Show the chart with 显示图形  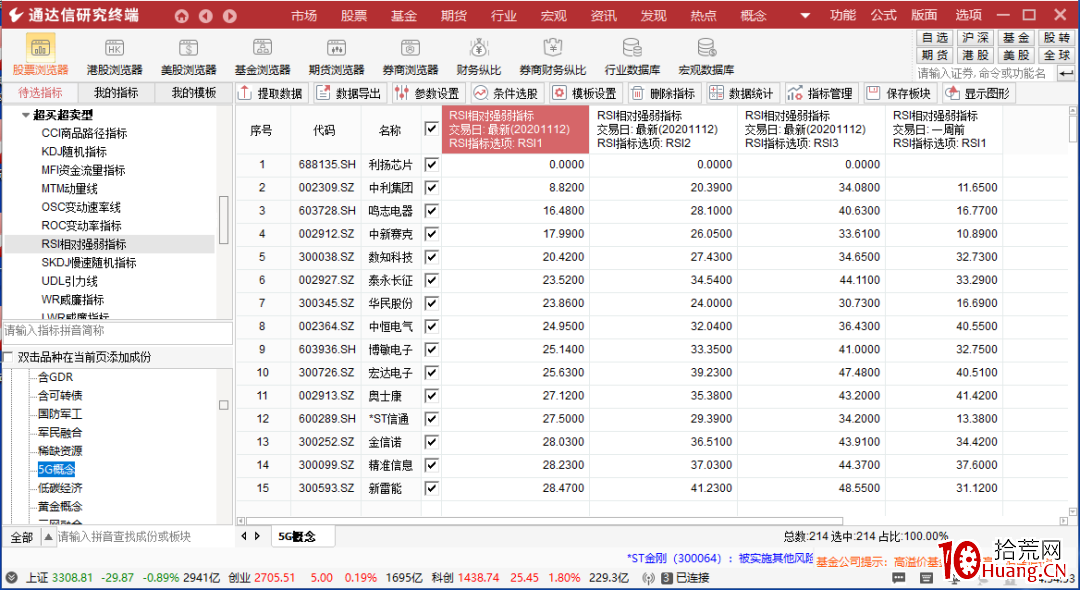979,94
